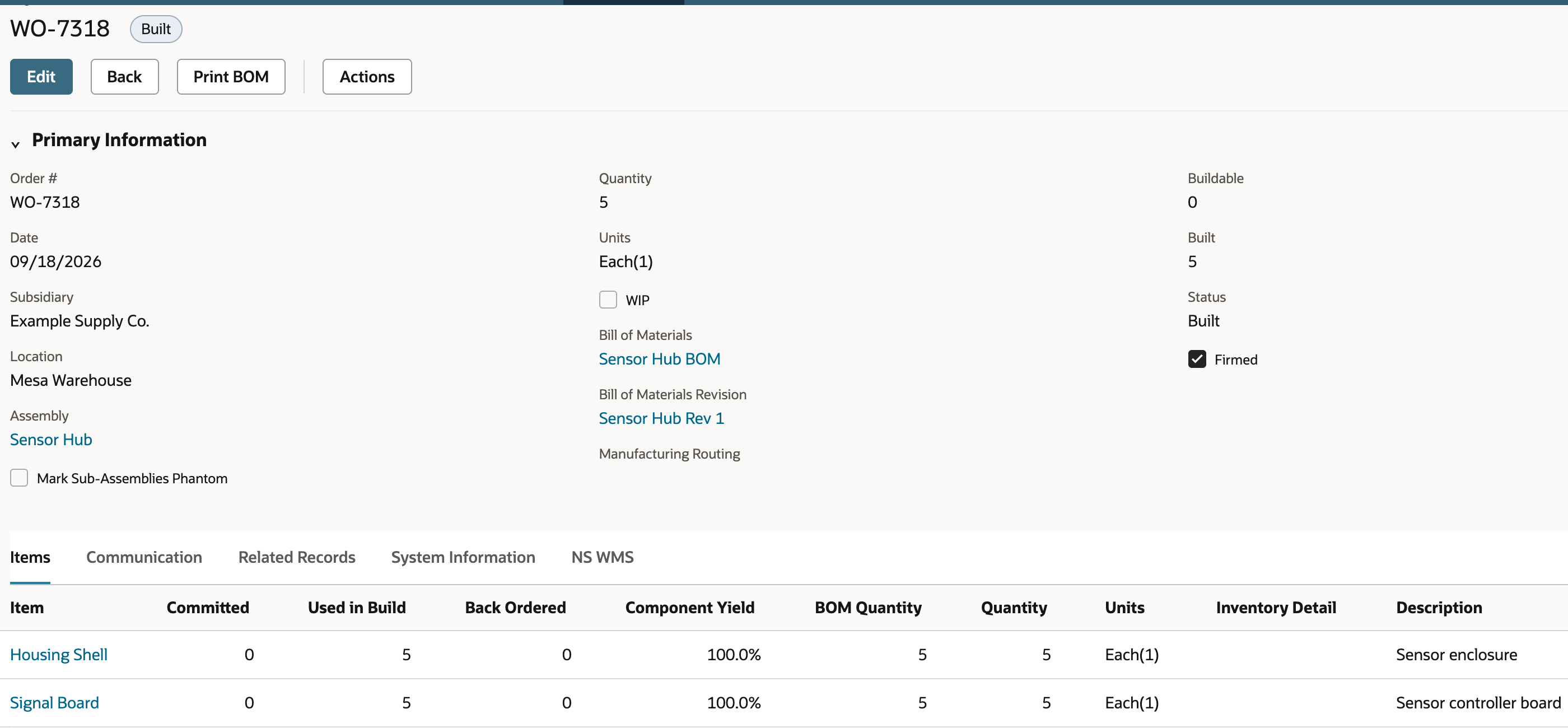The width and height of the screenshot is (1568, 728).
Task: Click the Component Yield column header
Action: [690, 608]
